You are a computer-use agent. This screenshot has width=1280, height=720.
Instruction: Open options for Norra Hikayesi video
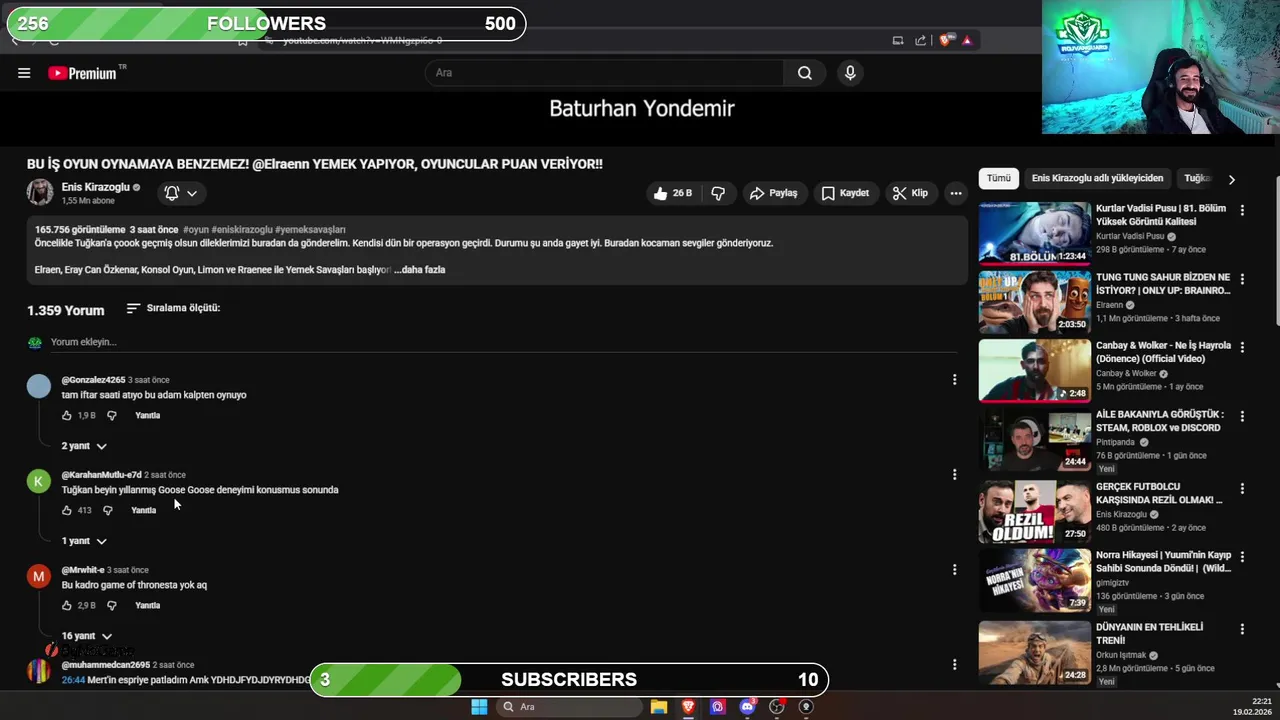coord(1242,557)
